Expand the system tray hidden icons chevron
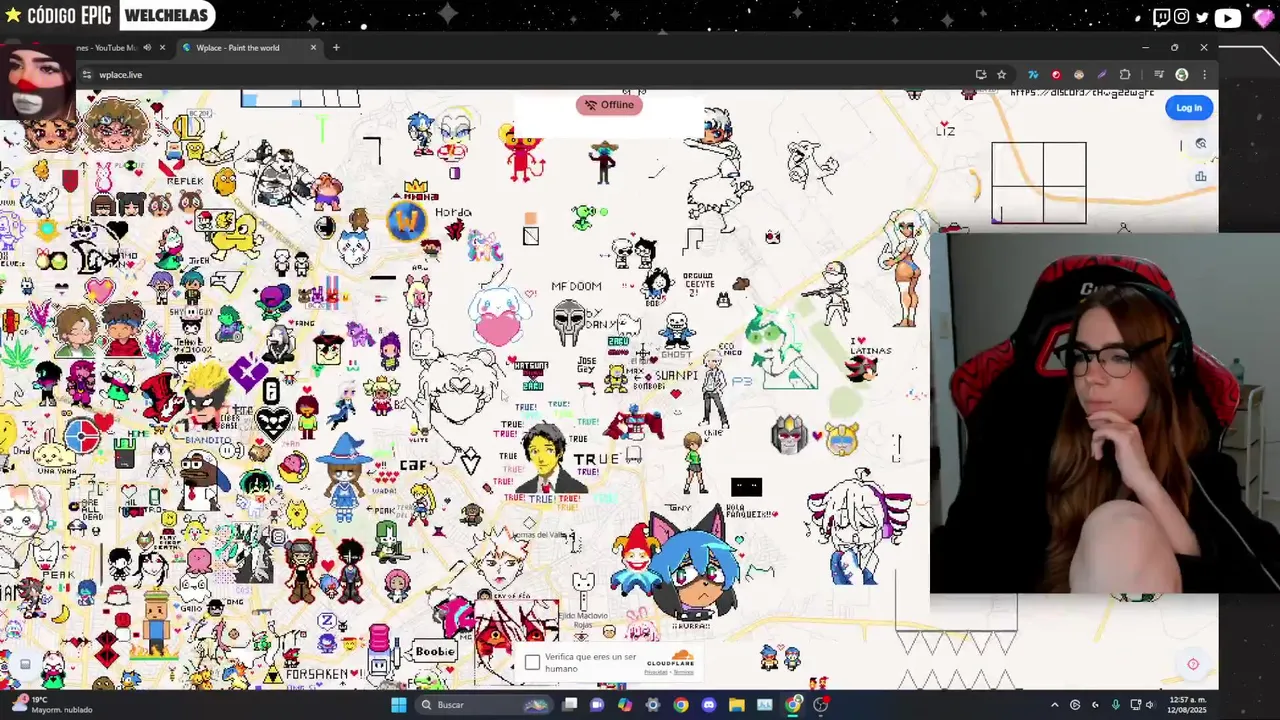Image resolution: width=1280 pixels, height=720 pixels. pos(1054,705)
